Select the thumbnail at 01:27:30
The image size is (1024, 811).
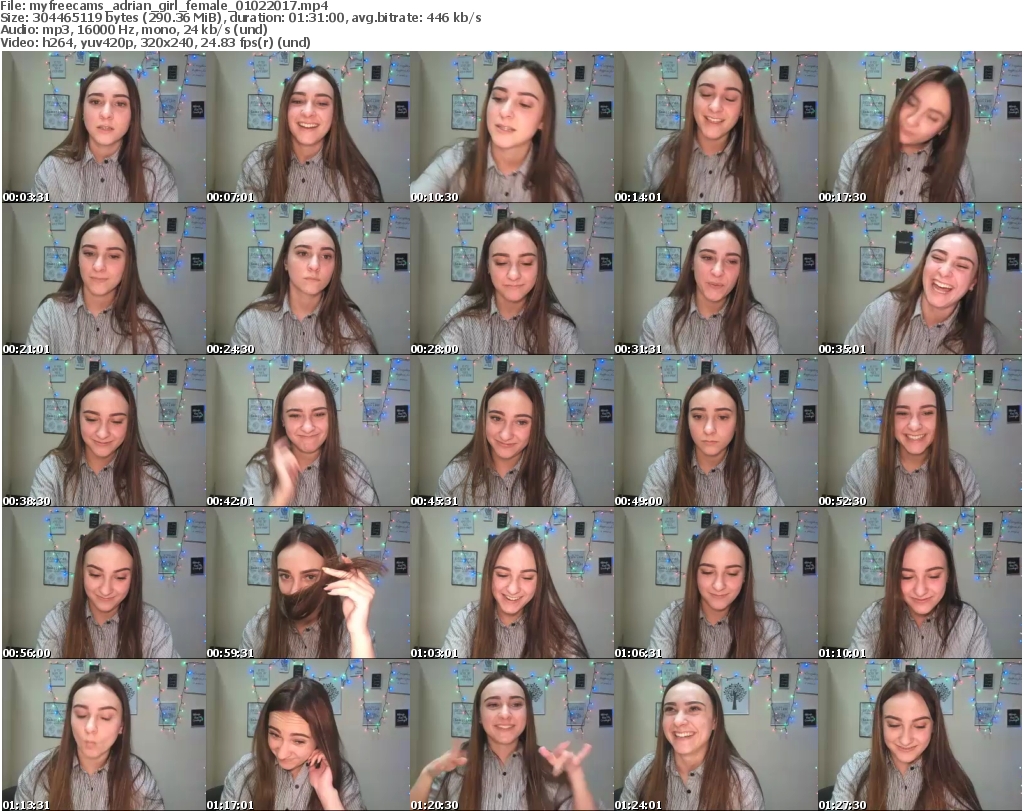pos(920,735)
